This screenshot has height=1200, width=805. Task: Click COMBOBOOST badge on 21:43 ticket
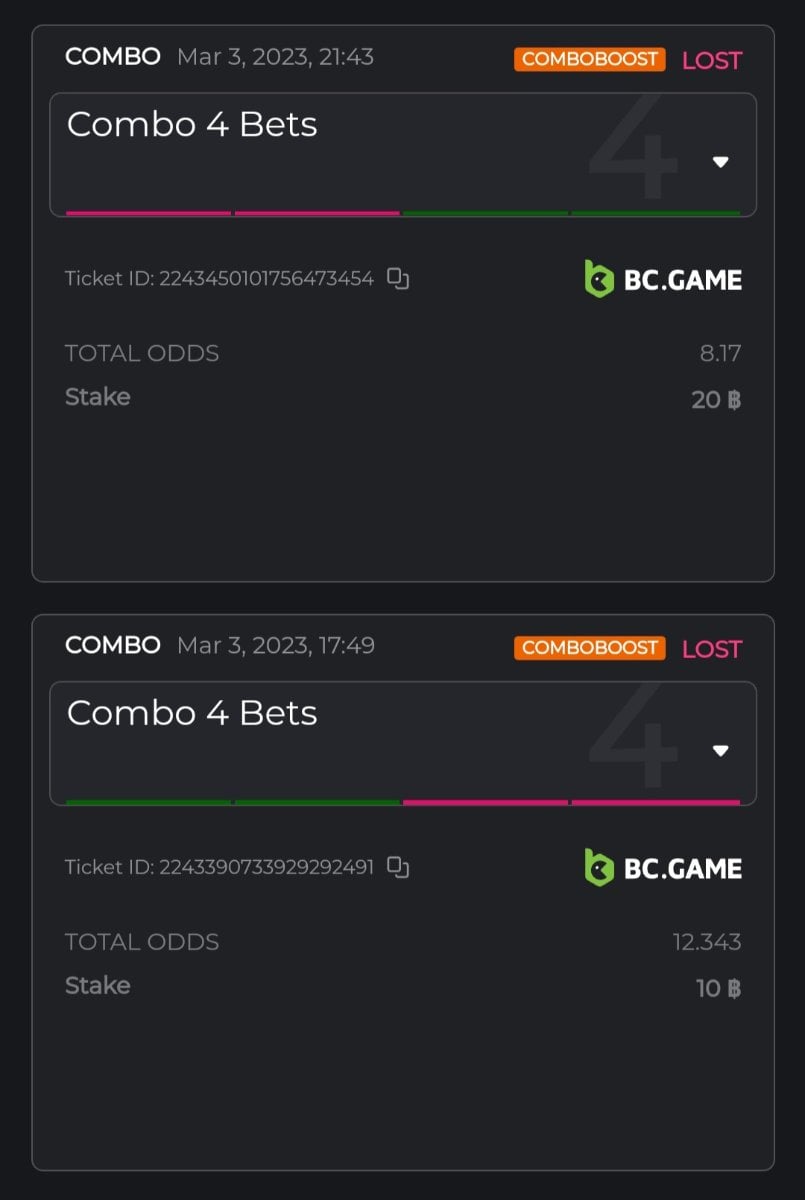(590, 59)
